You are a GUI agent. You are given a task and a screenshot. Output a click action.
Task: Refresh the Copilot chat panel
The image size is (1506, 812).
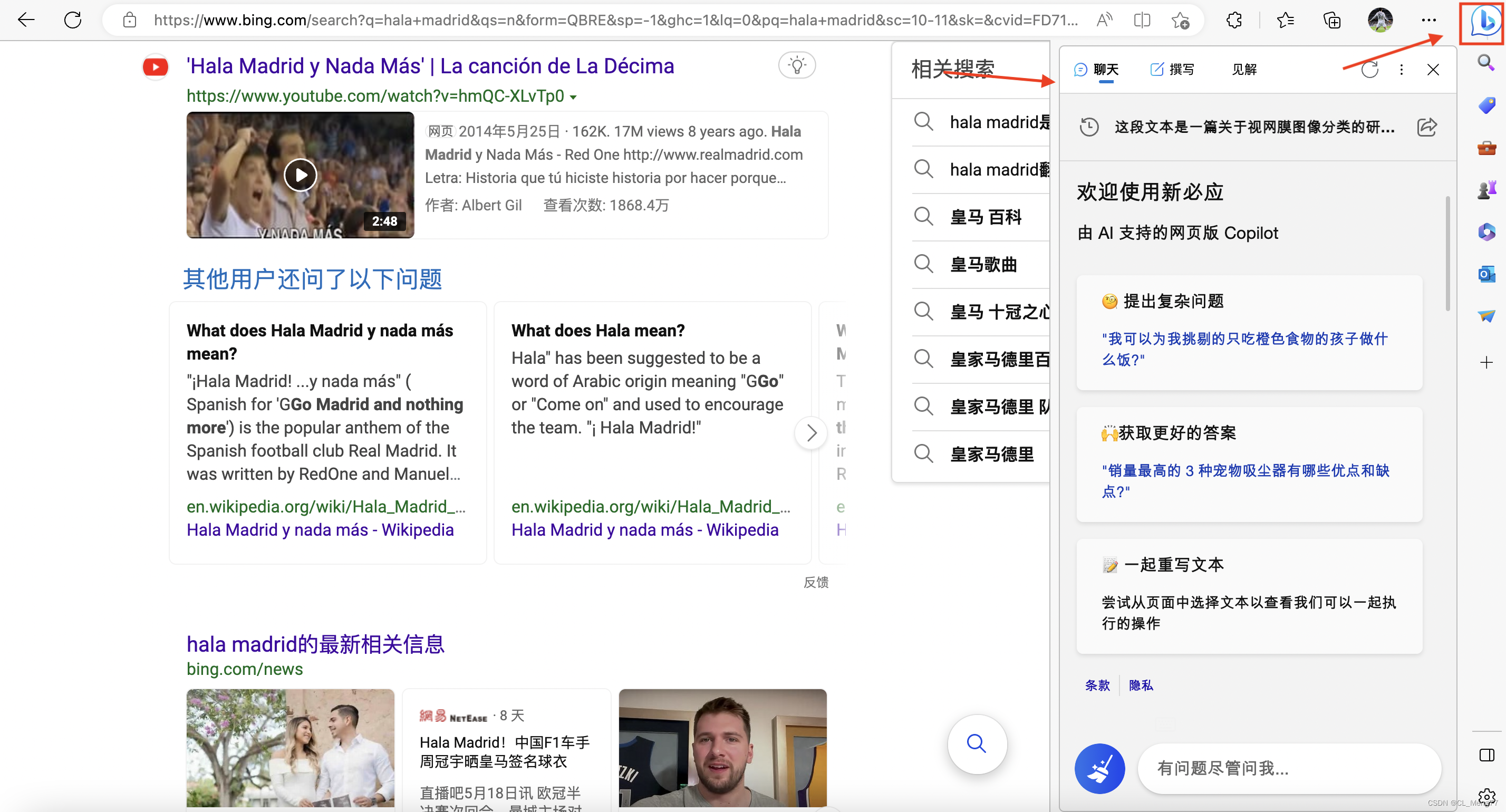[x=1370, y=70]
